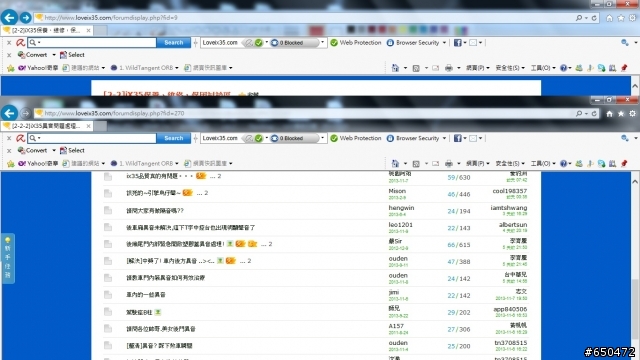This screenshot has height=360, width=640.
Task: Toggle Web Protection in the rear window toolbar
Action: (x=356, y=42)
